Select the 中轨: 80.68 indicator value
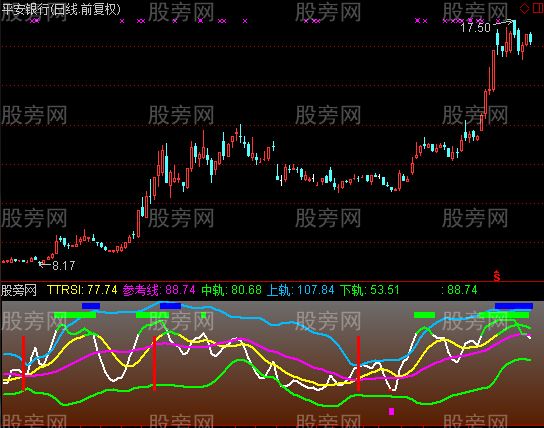 click(x=231, y=290)
